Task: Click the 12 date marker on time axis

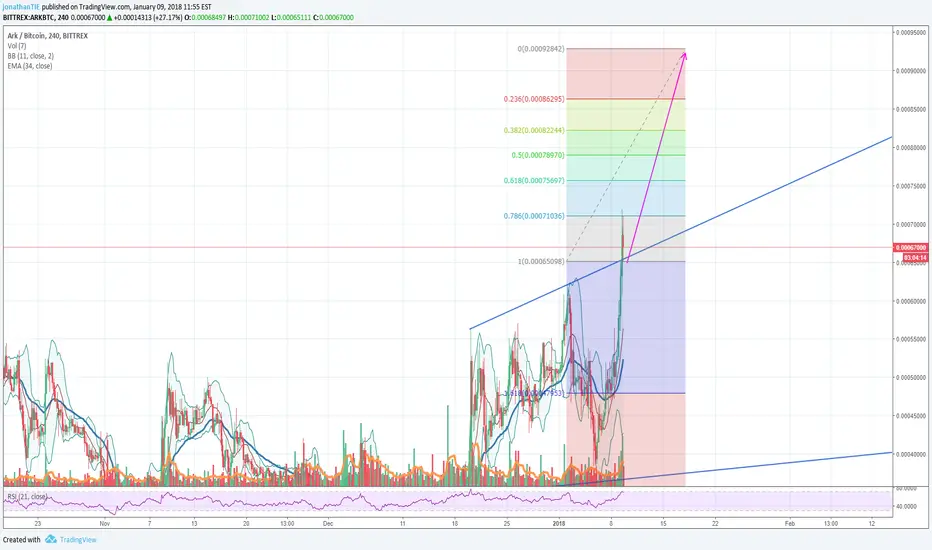Action: coord(871,524)
